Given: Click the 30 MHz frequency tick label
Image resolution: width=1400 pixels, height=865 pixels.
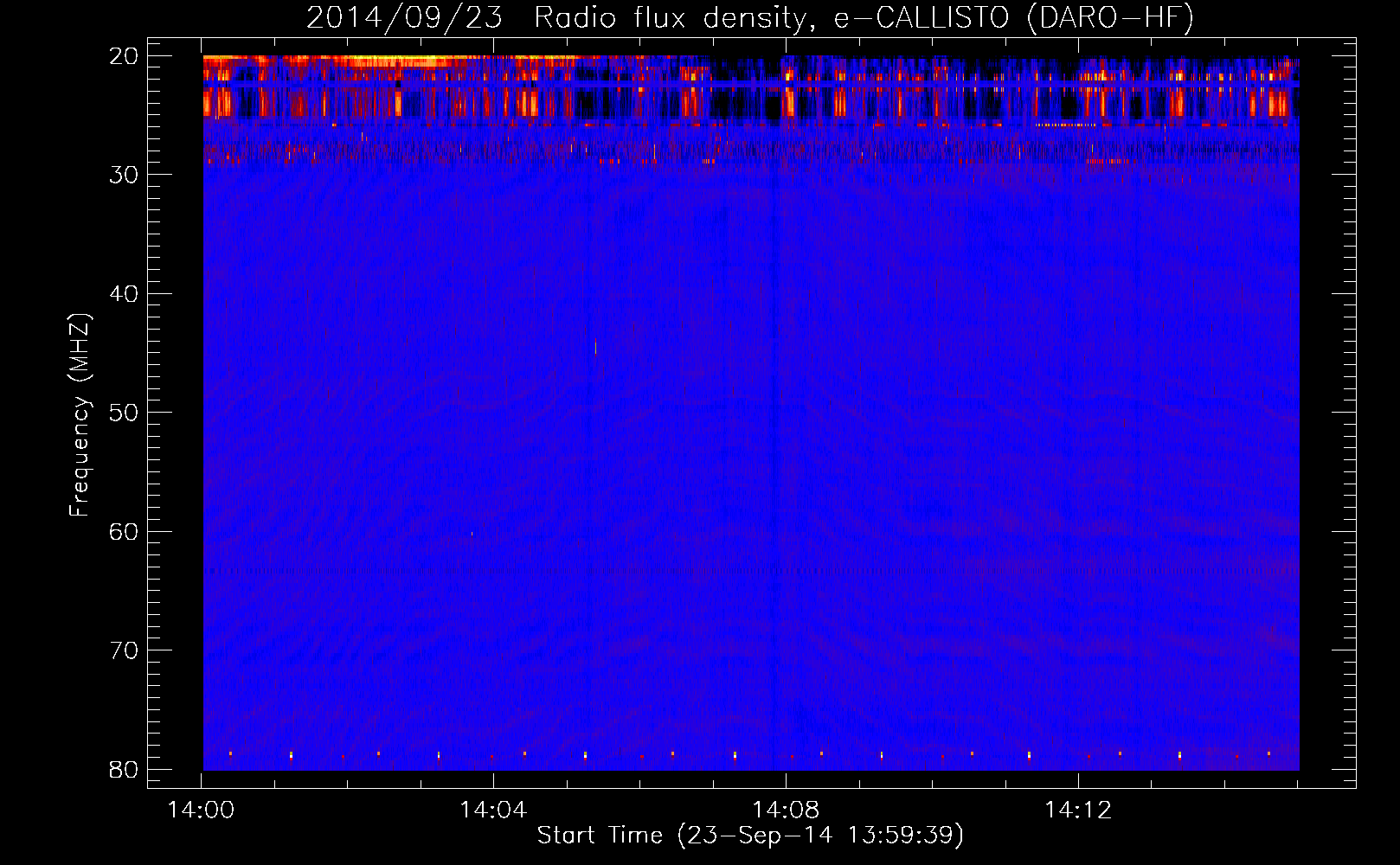Looking at the screenshot, I should pyautogui.click(x=125, y=175).
